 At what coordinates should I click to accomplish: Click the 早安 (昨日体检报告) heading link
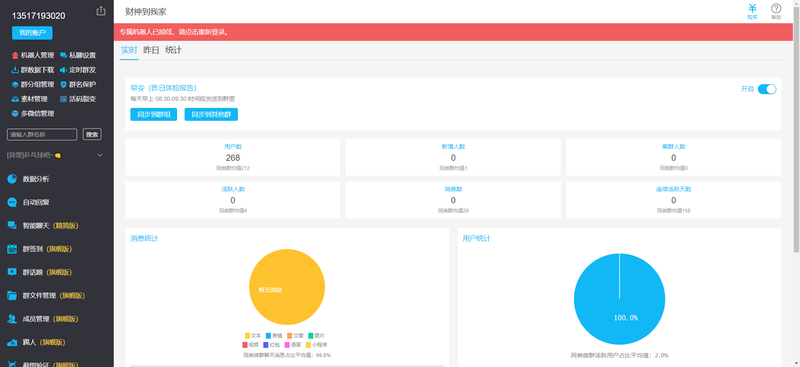click(163, 88)
